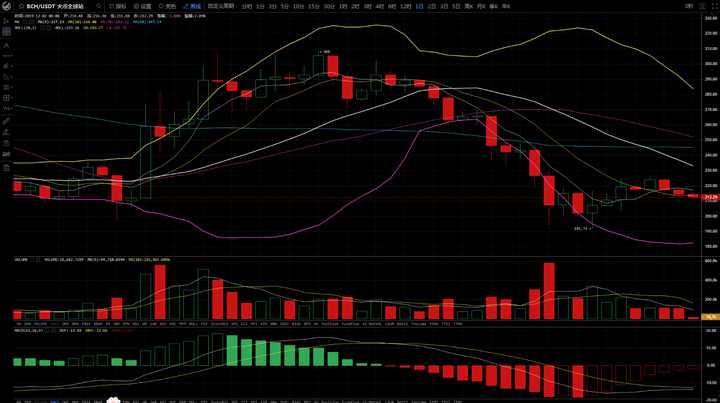Choose RSI in the volume indicator row
The image size is (720, 403).
(136, 324)
